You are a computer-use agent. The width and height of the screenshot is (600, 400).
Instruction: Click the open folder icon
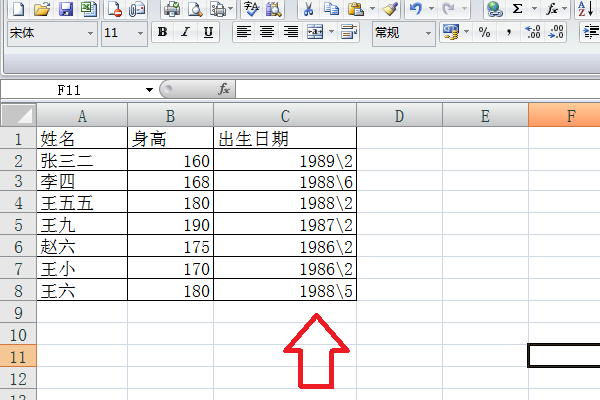42,9
